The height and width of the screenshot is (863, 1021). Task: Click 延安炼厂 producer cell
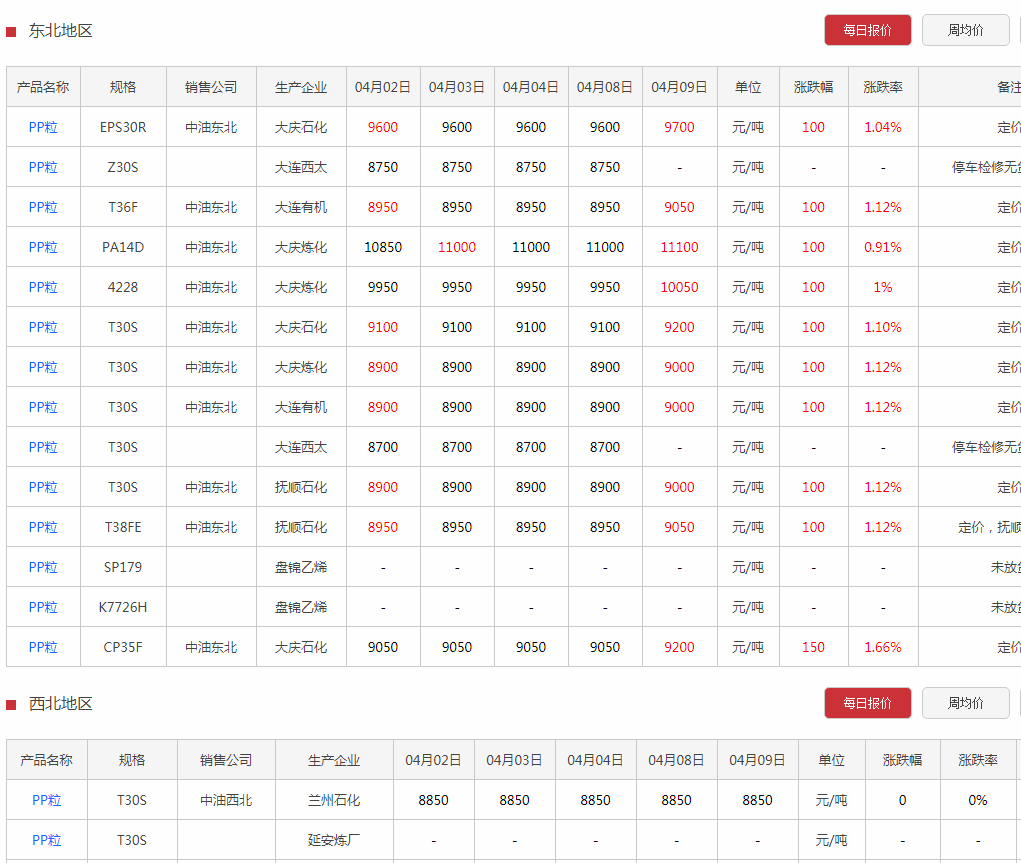[334, 840]
